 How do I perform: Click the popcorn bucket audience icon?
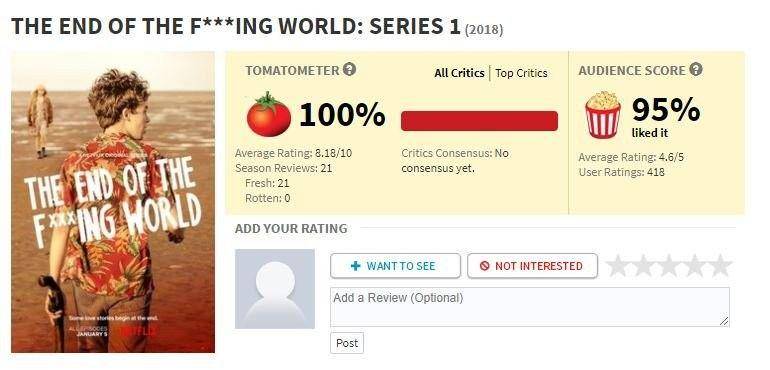click(x=603, y=115)
